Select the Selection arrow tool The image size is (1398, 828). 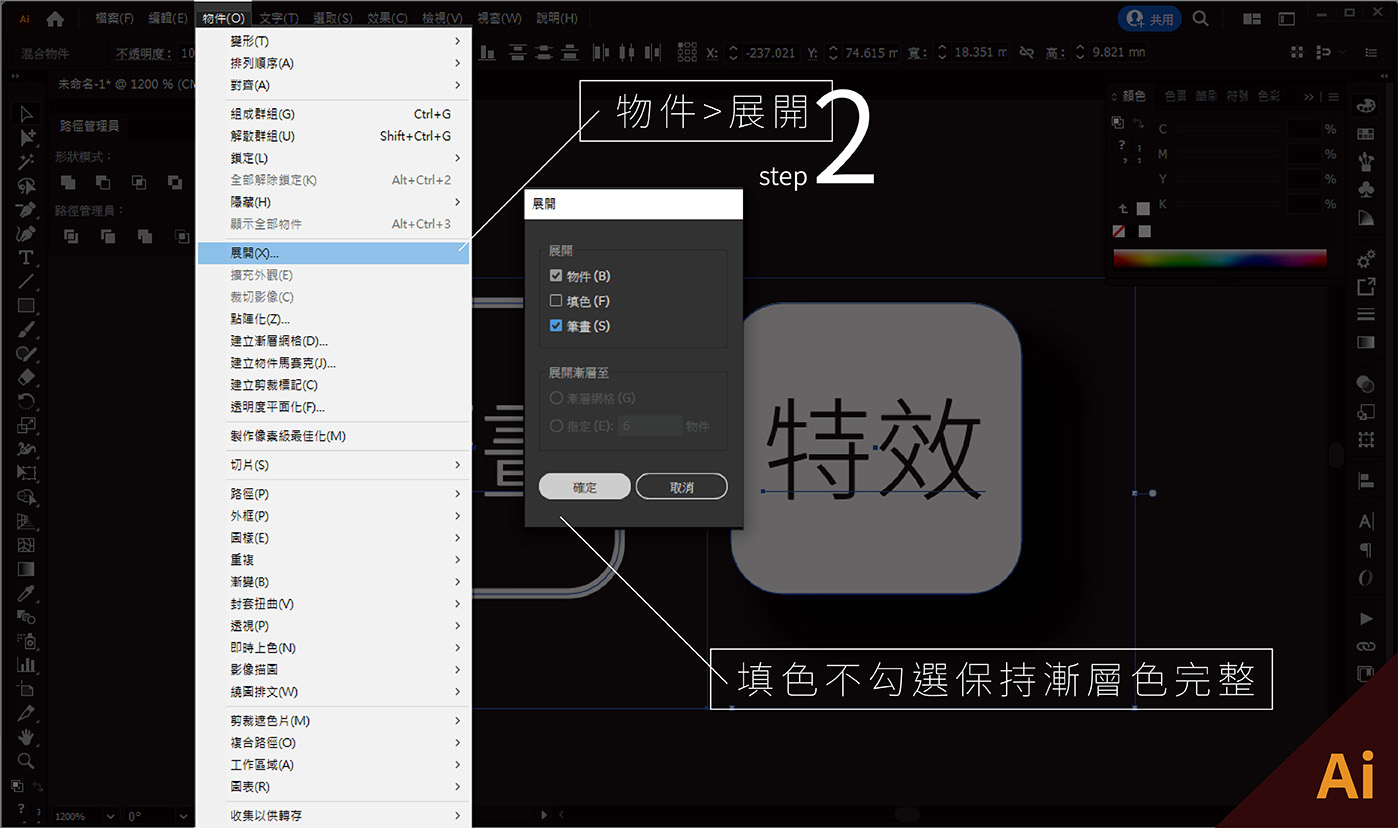click(27, 114)
